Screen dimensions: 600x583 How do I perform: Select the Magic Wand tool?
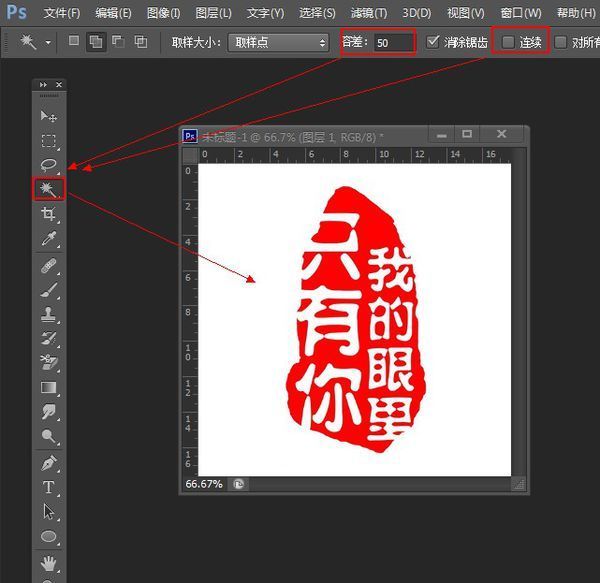pyautogui.click(x=48, y=189)
